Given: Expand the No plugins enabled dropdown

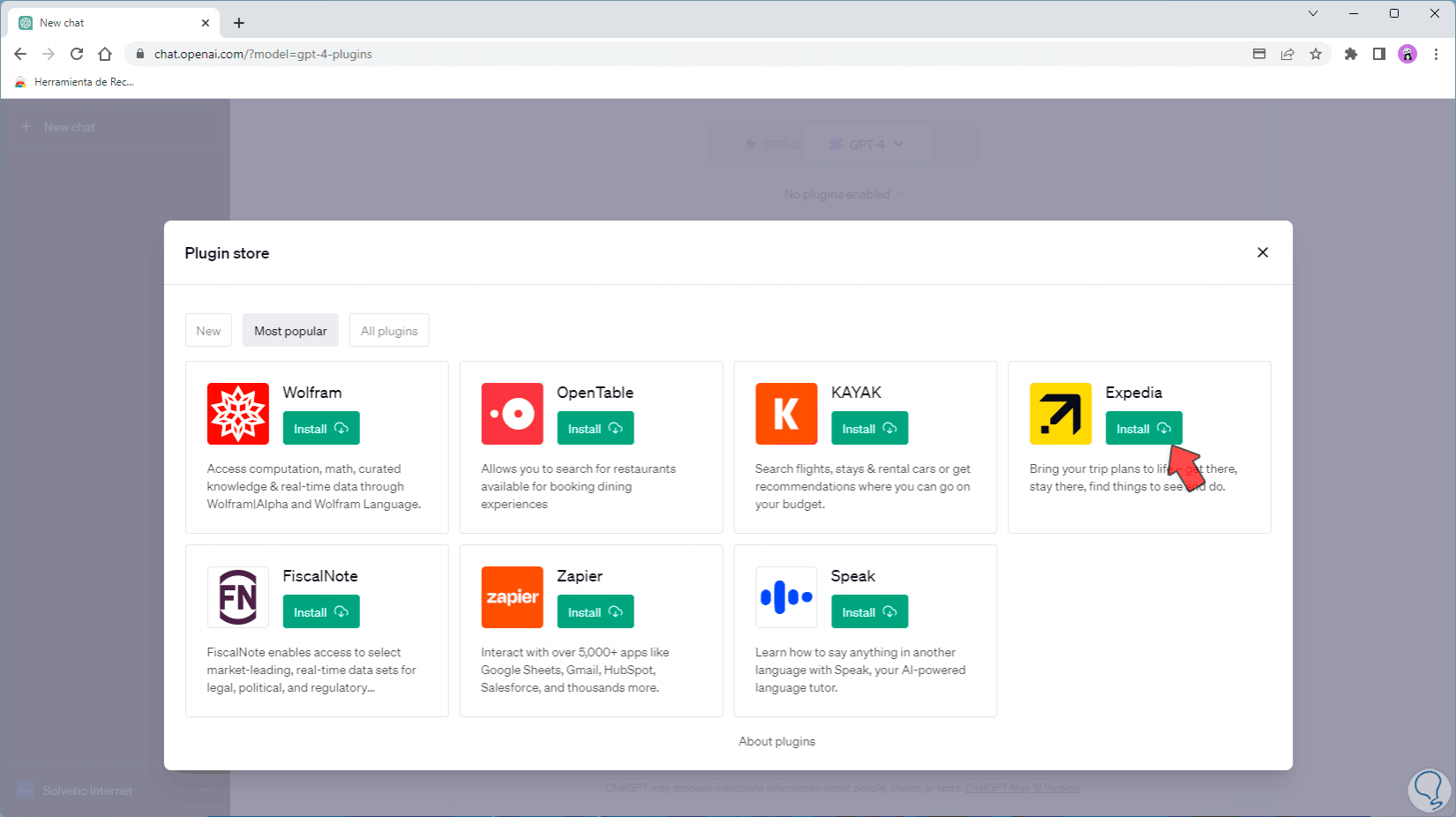Looking at the screenshot, I should click(844, 194).
